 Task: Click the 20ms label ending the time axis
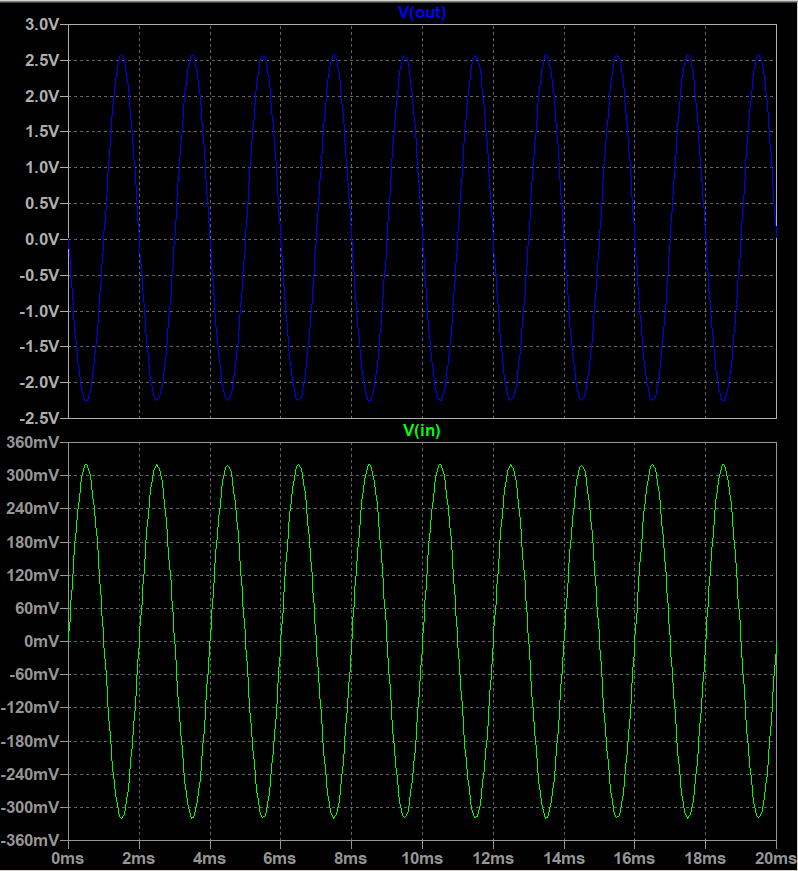(774, 859)
